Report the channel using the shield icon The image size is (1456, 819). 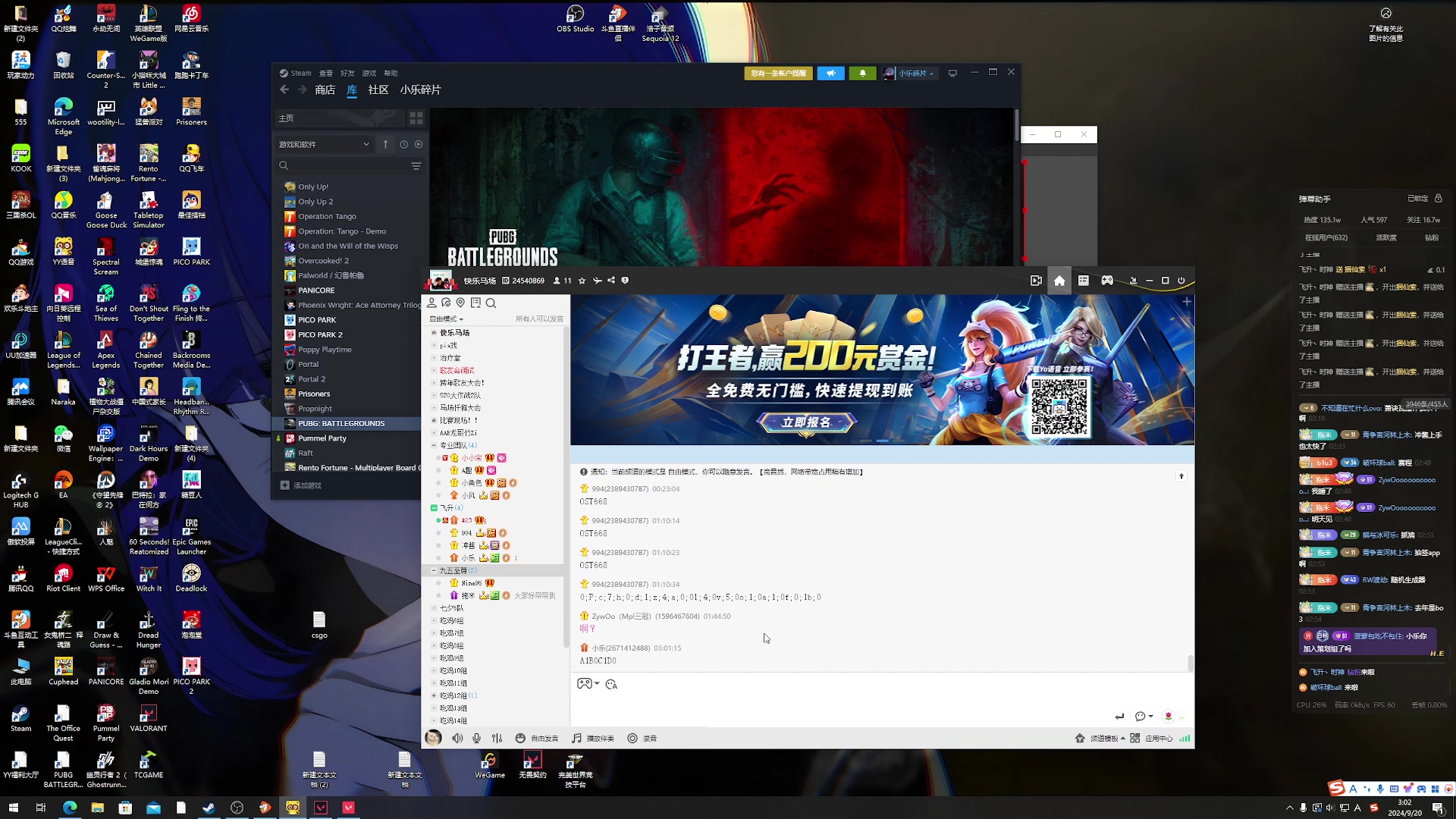tap(625, 281)
